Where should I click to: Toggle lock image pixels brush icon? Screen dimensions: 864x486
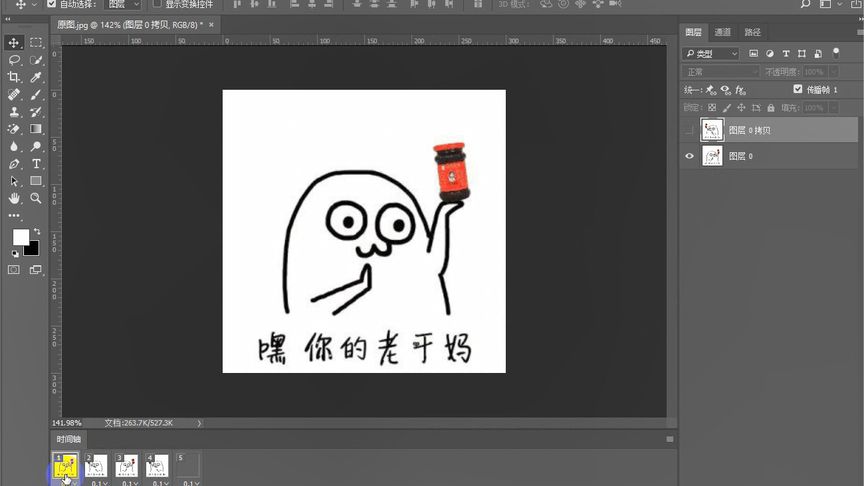click(x=727, y=107)
